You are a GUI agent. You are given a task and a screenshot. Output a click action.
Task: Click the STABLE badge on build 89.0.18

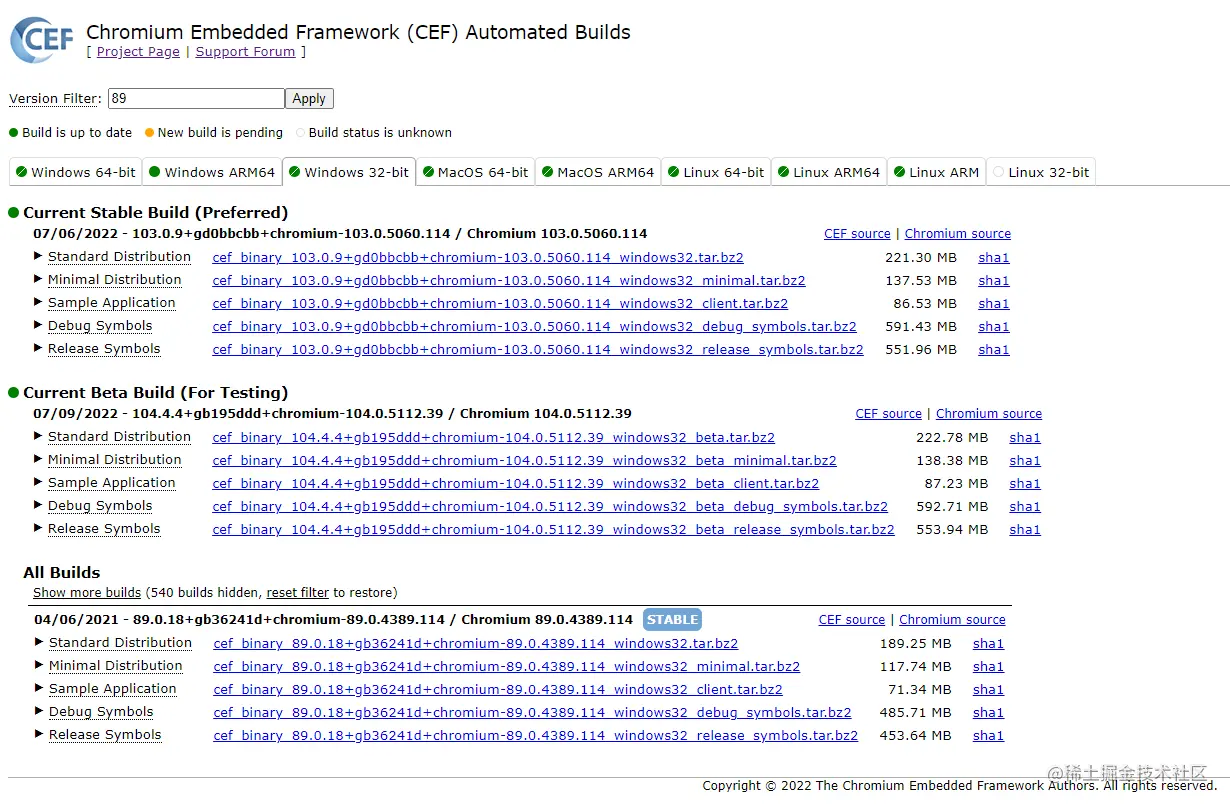tap(672, 619)
